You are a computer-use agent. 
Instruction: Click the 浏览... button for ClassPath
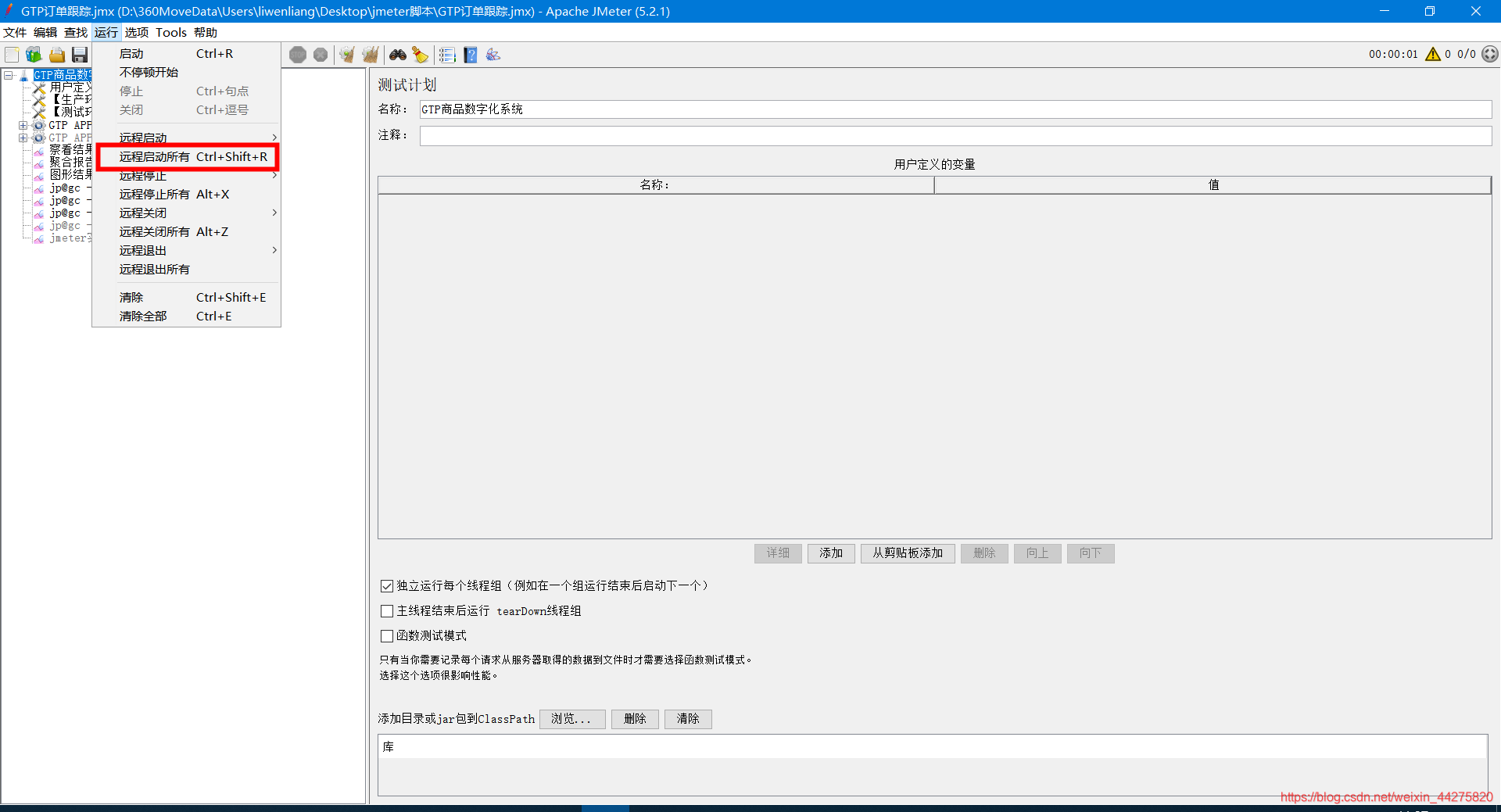coord(572,719)
